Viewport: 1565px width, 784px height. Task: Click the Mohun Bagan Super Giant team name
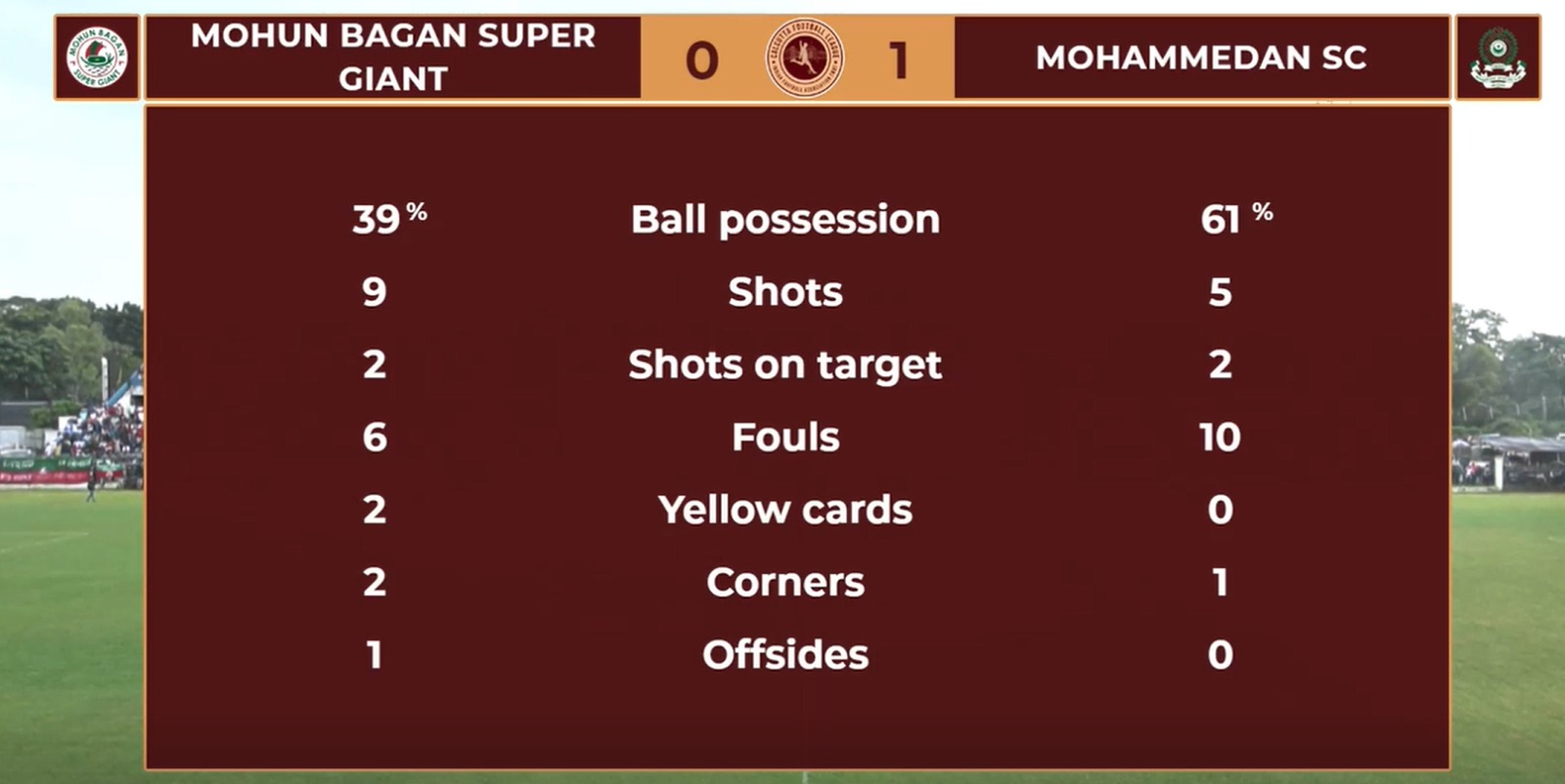393,57
